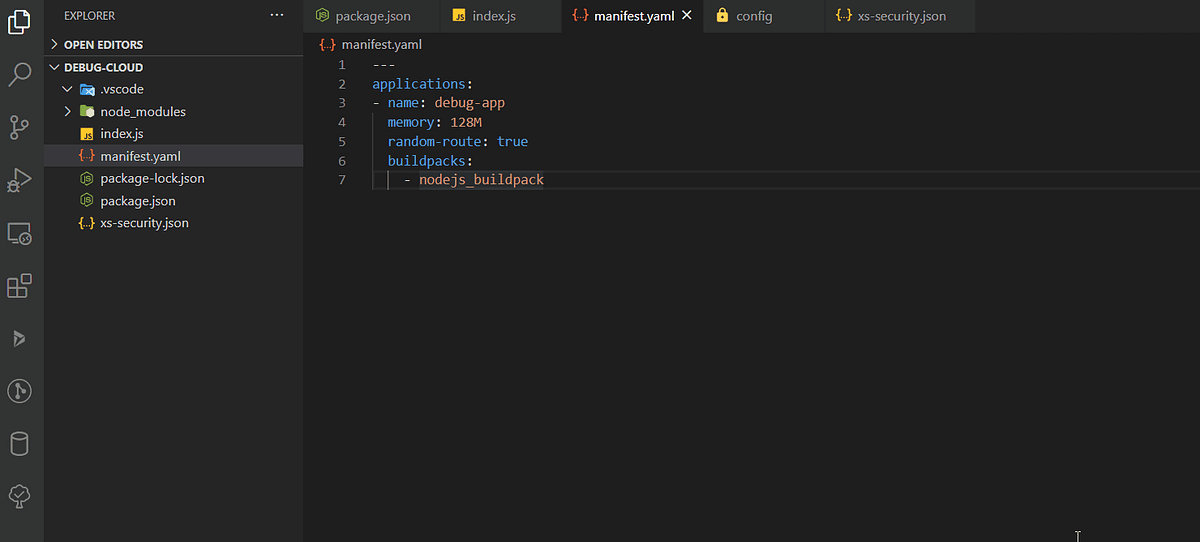Open the Search view icon
1200x542 pixels.
tap(20, 74)
